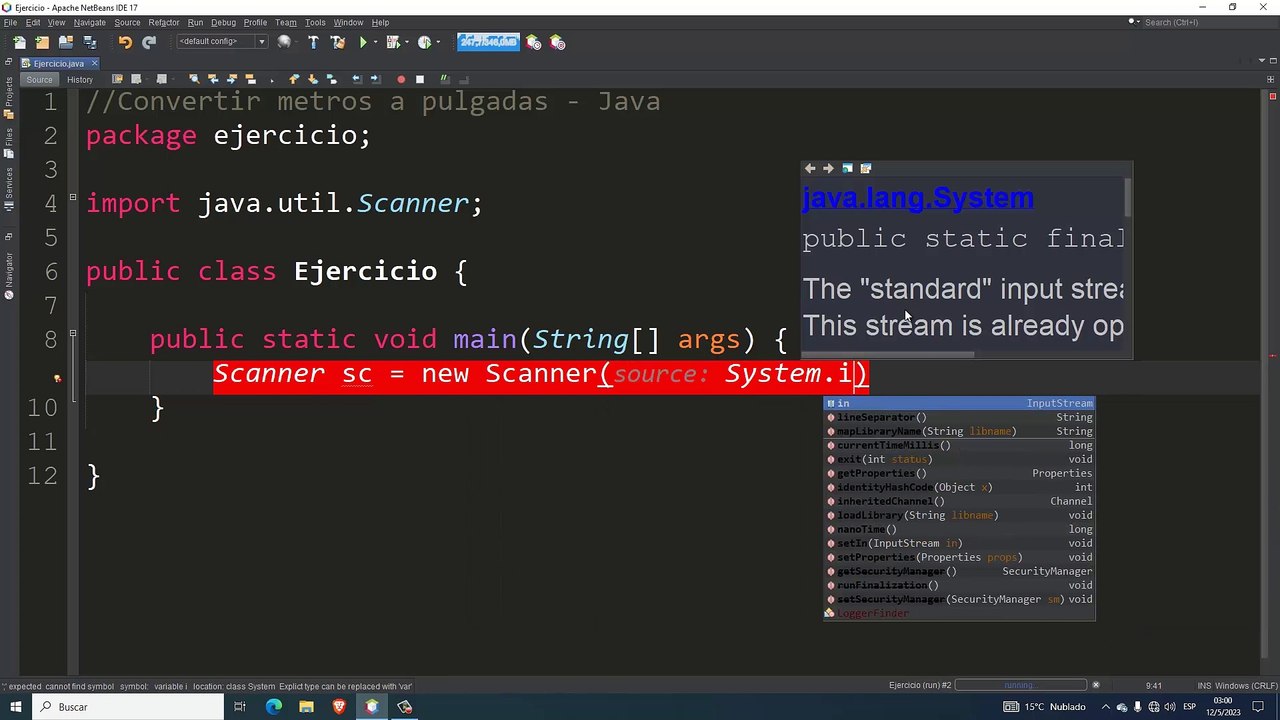The image size is (1280, 720).
Task: Toggle bookmark icon in editor toolbar
Action: coord(331,79)
